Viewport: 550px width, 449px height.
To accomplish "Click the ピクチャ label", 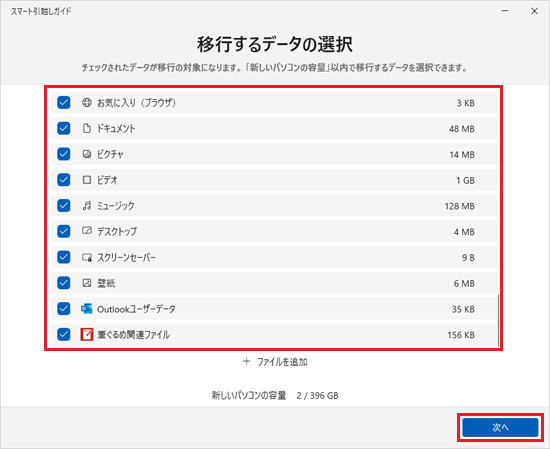I will click(x=110, y=154).
